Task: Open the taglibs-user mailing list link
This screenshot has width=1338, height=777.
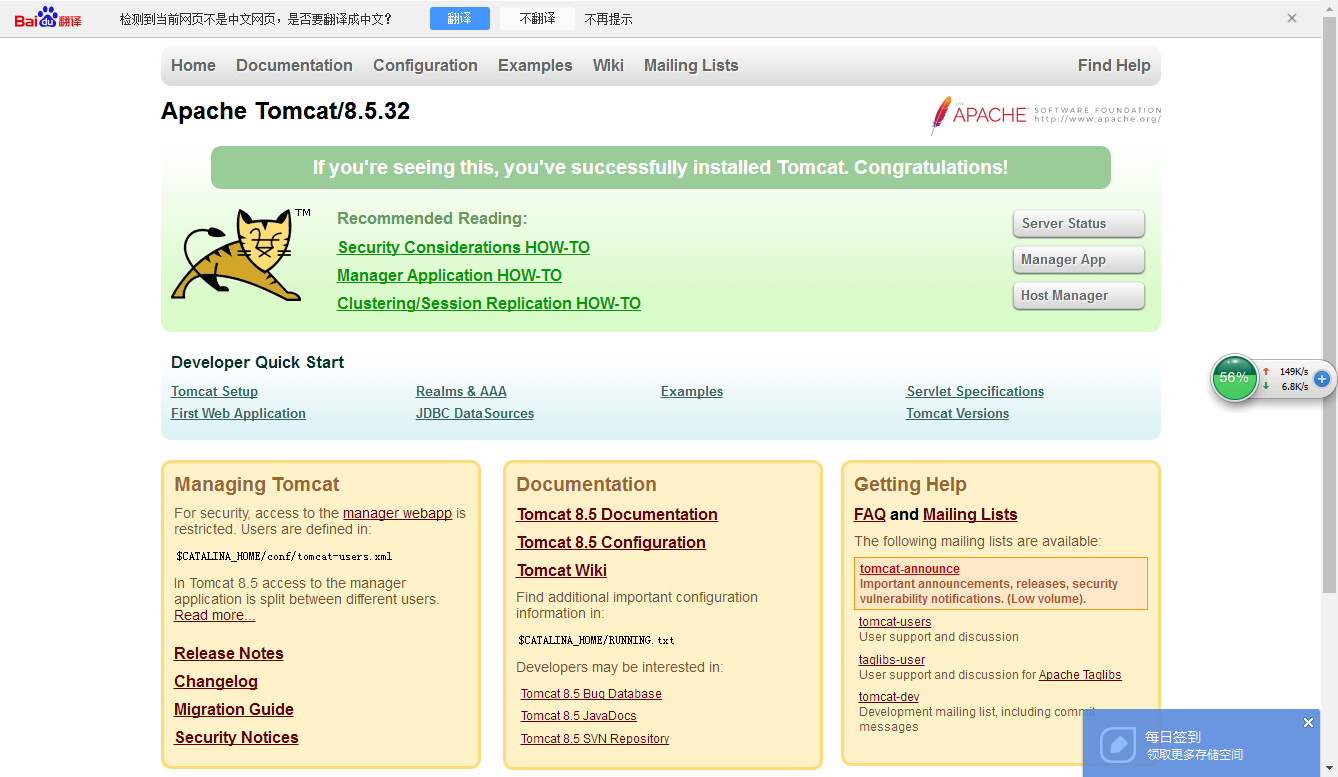Action: click(x=892, y=660)
